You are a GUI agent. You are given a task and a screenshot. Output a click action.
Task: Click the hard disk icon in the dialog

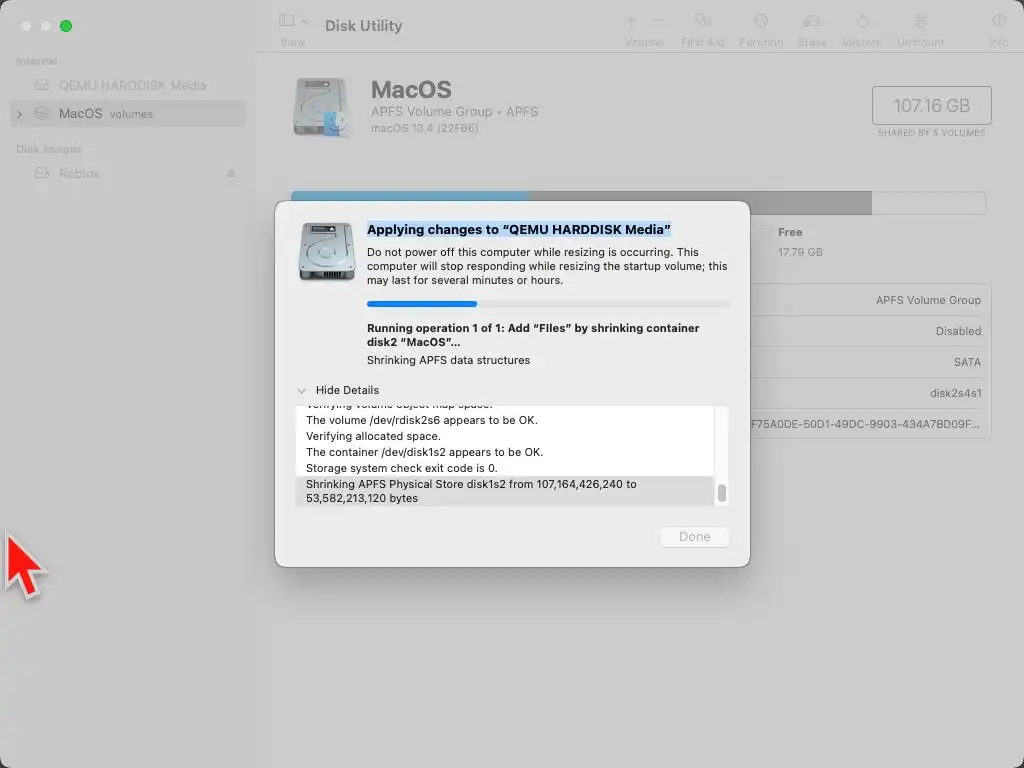click(327, 251)
